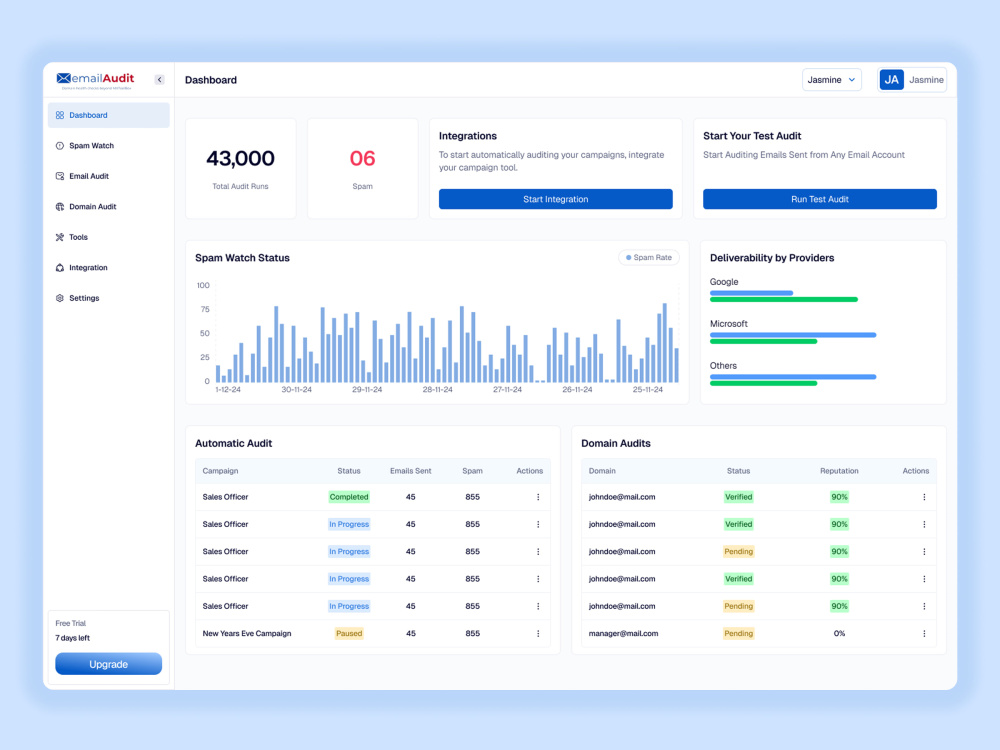This screenshot has height=750, width=1000.
Task: Open actions menu for New Years Eve Campaign
Action: point(538,633)
